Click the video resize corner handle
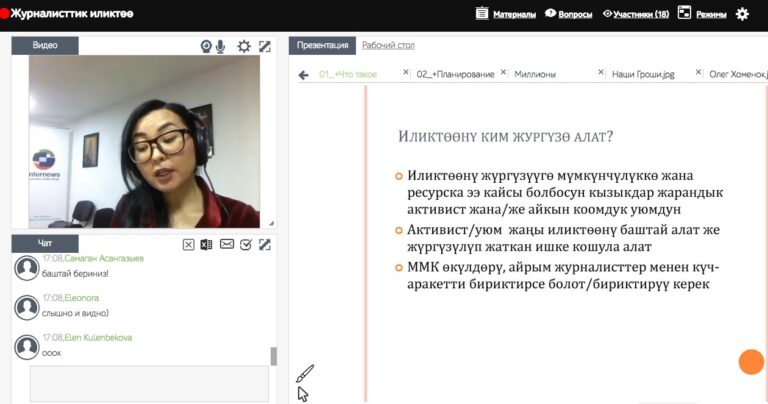The height and width of the screenshot is (404, 768). coord(271,223)
